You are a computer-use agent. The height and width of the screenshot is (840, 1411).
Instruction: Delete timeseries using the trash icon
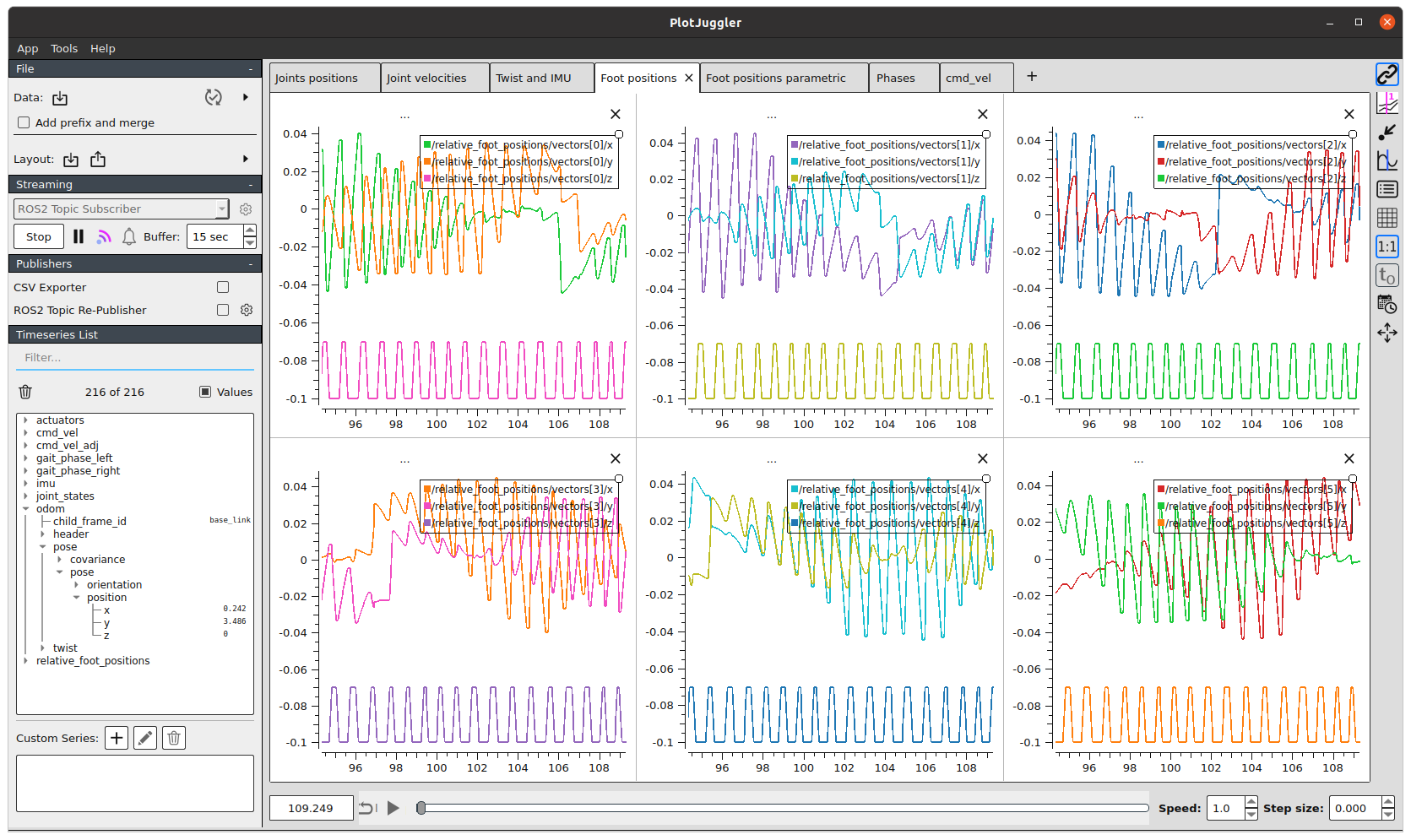pos(25,392)
